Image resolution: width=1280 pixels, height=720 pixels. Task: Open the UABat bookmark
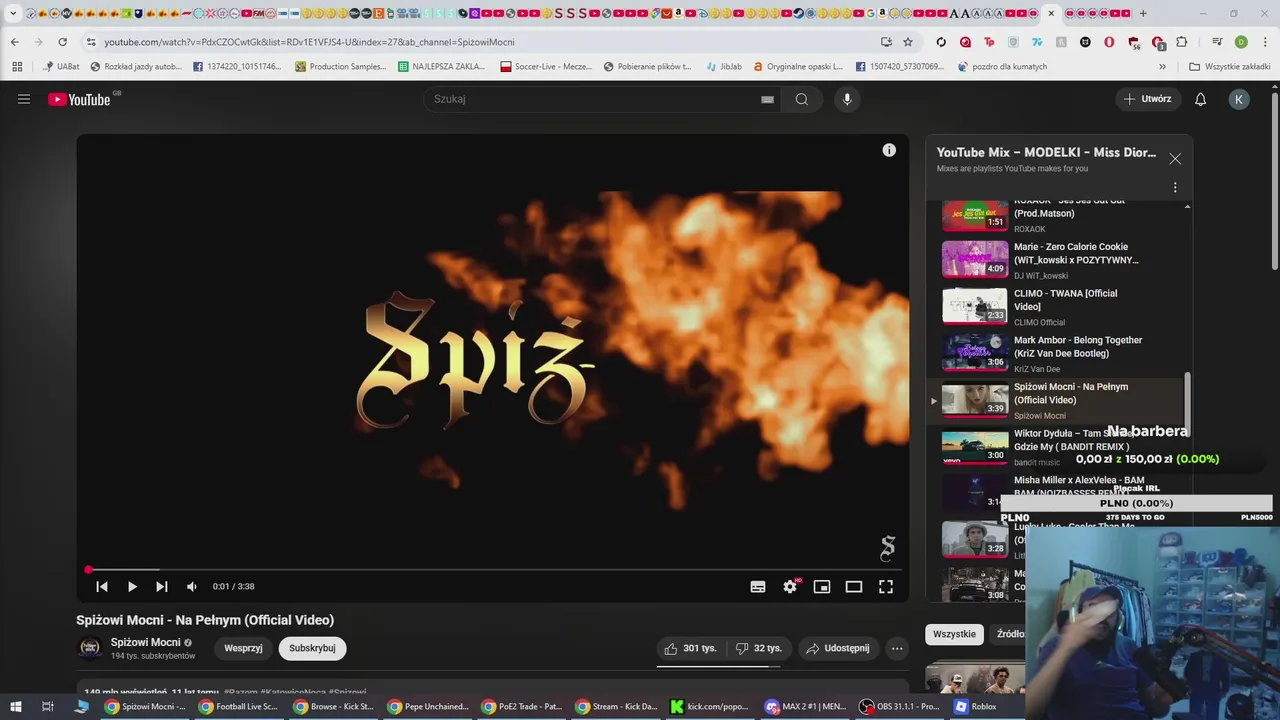click(x=61, y=67)
